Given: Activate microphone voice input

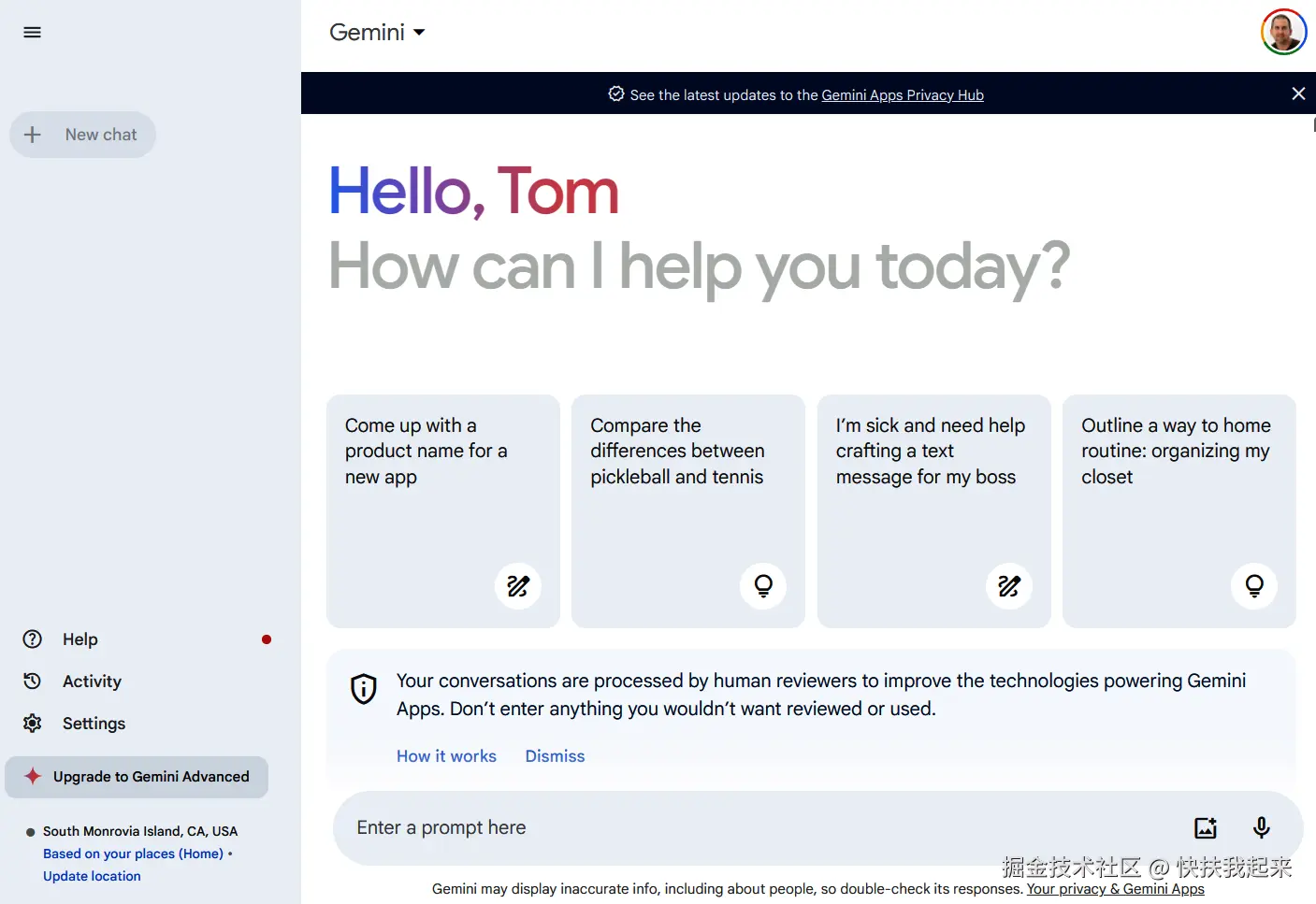Looking at the screenshot, I should click(1262, 827).
